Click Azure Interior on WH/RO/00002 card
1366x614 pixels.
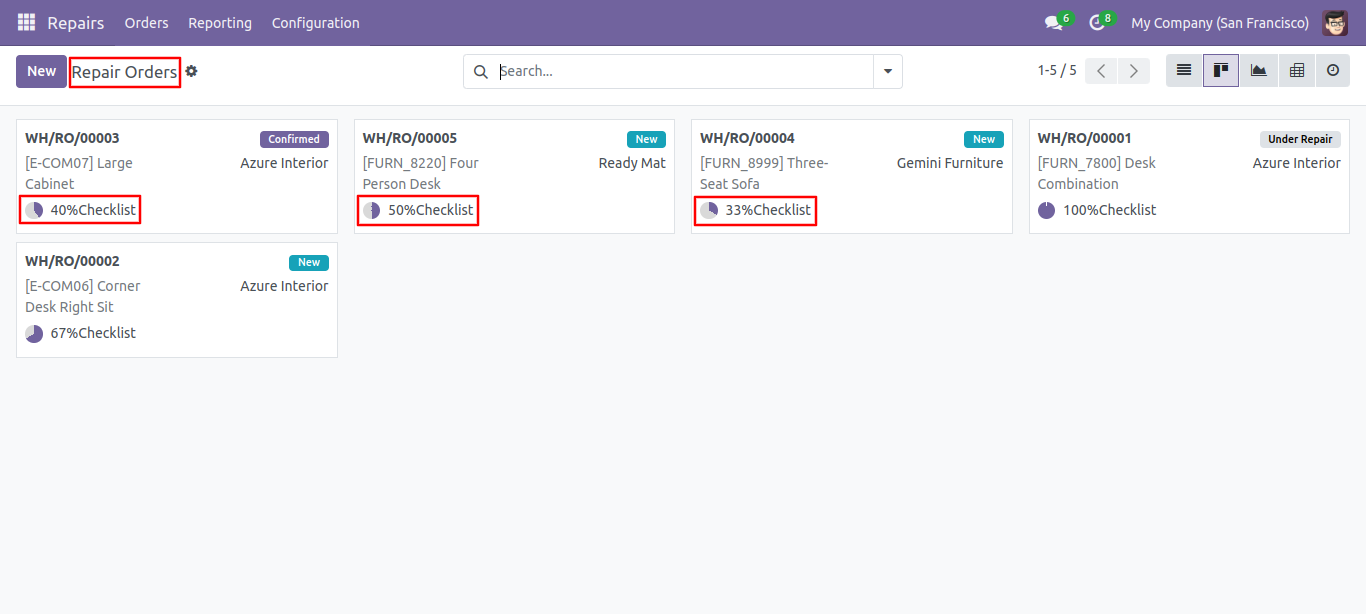(x=284, y=286)
